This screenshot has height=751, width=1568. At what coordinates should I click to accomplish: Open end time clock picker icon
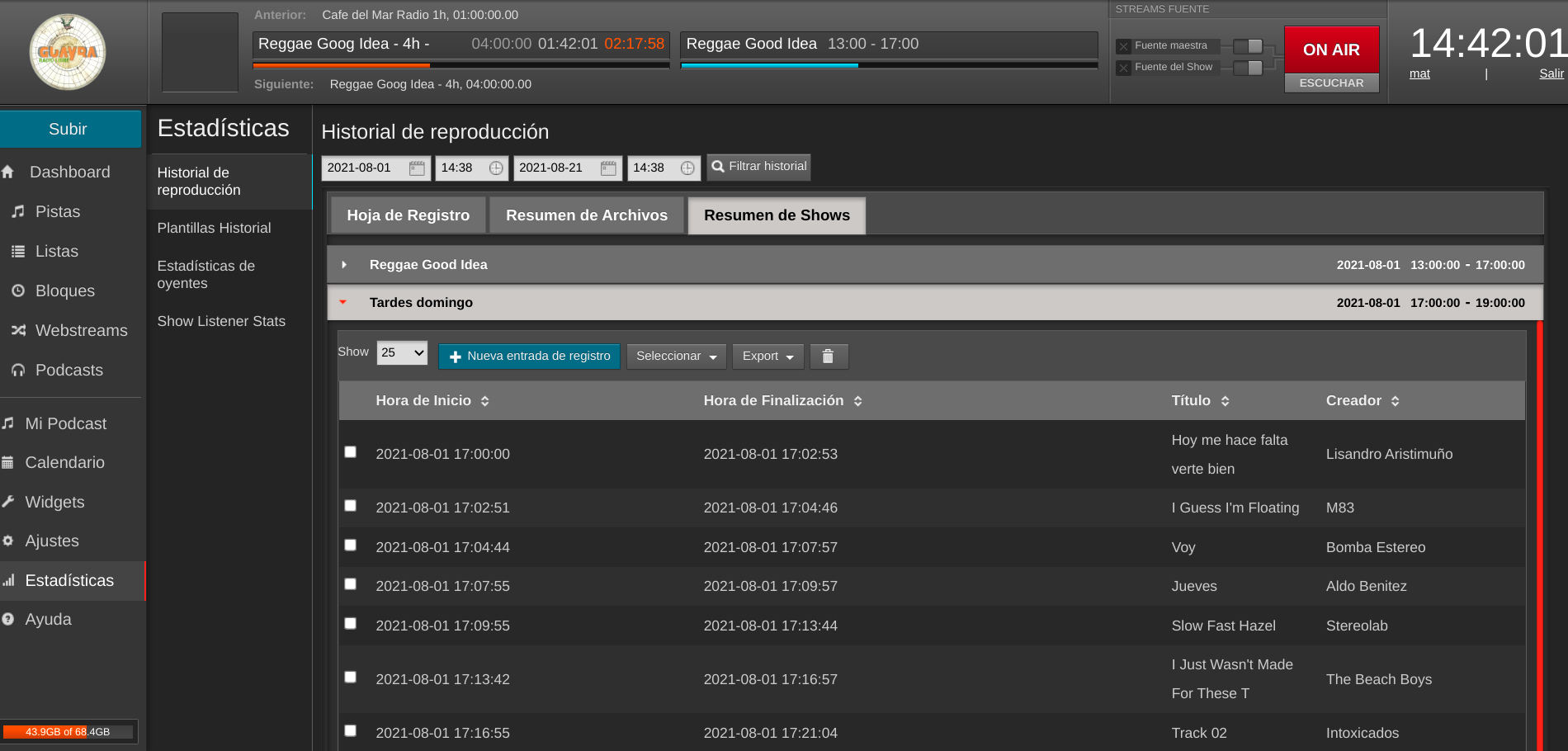687,168
